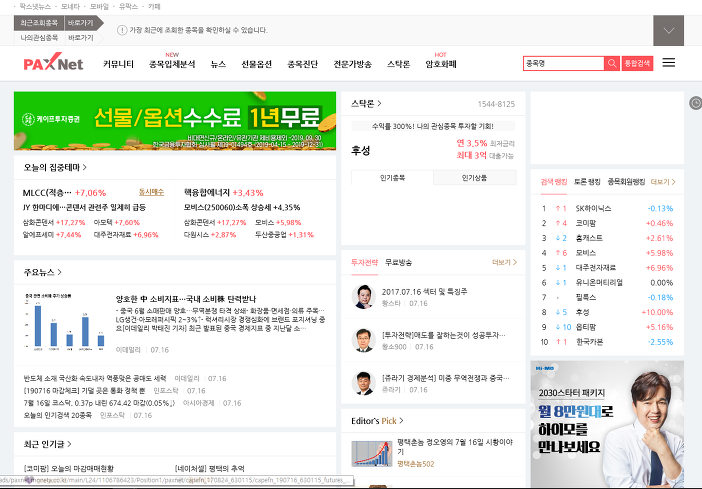The height and width of the screenshot is (489, 702).
Task: Open 홈캐스트 in the ranking list
Action: tap(589, 238)
